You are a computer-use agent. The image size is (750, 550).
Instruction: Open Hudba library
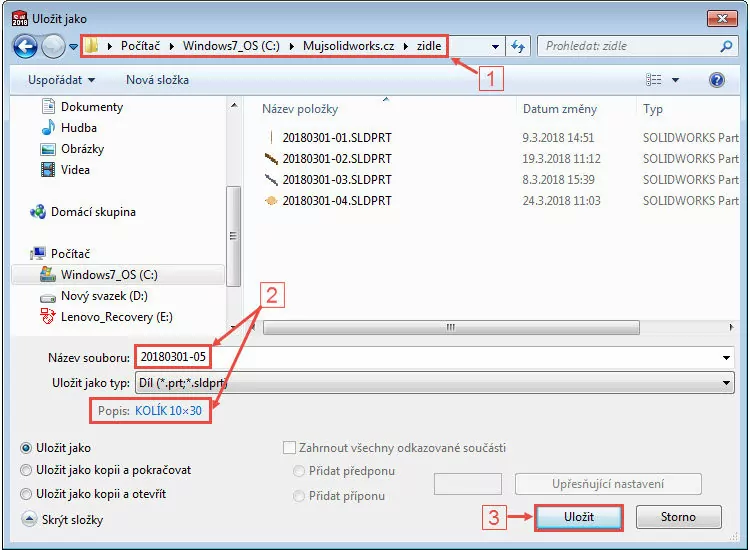(x=79, y=128)
